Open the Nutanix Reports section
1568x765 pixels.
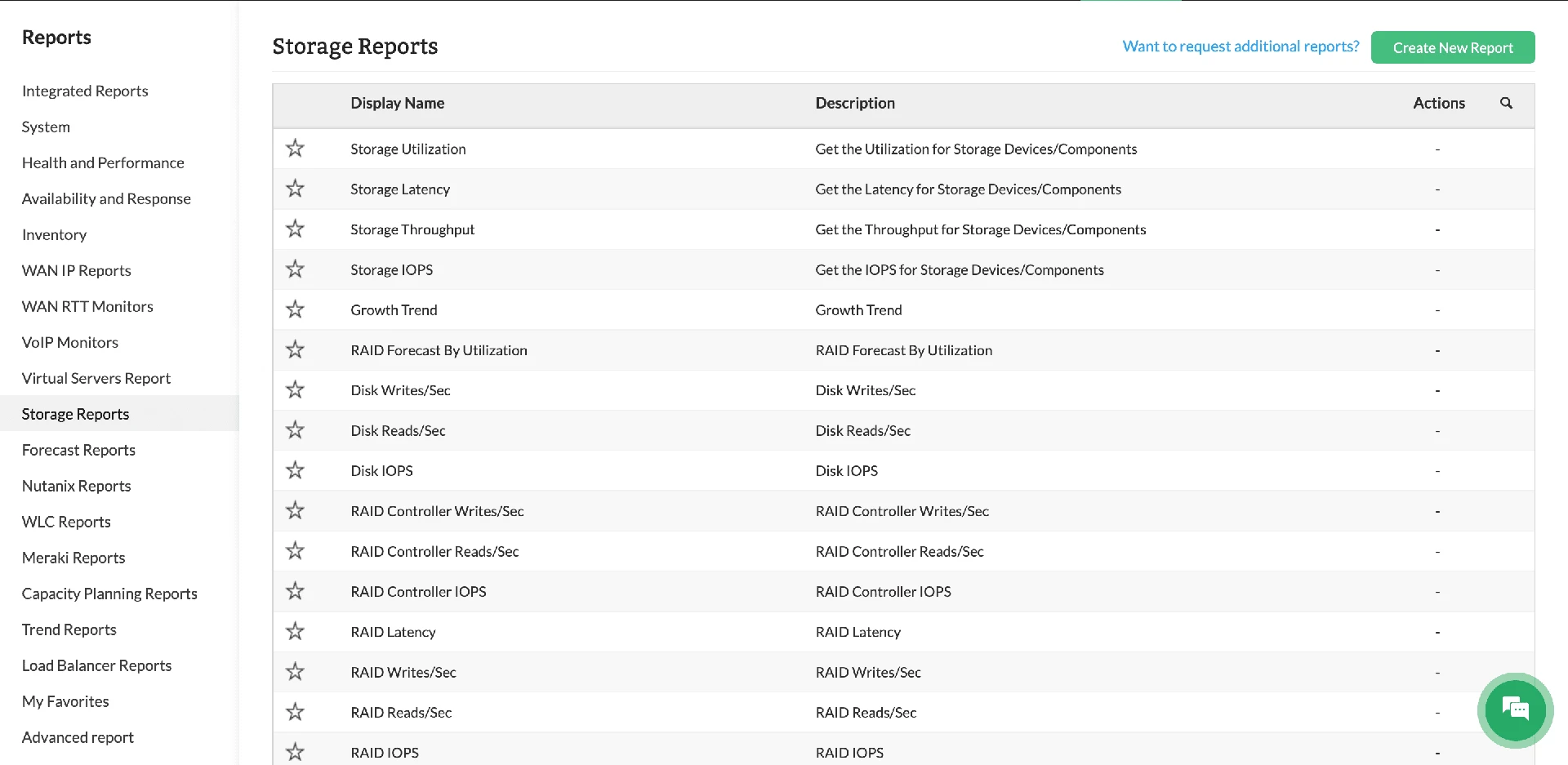pyautogui.click(x=76, y=486)
